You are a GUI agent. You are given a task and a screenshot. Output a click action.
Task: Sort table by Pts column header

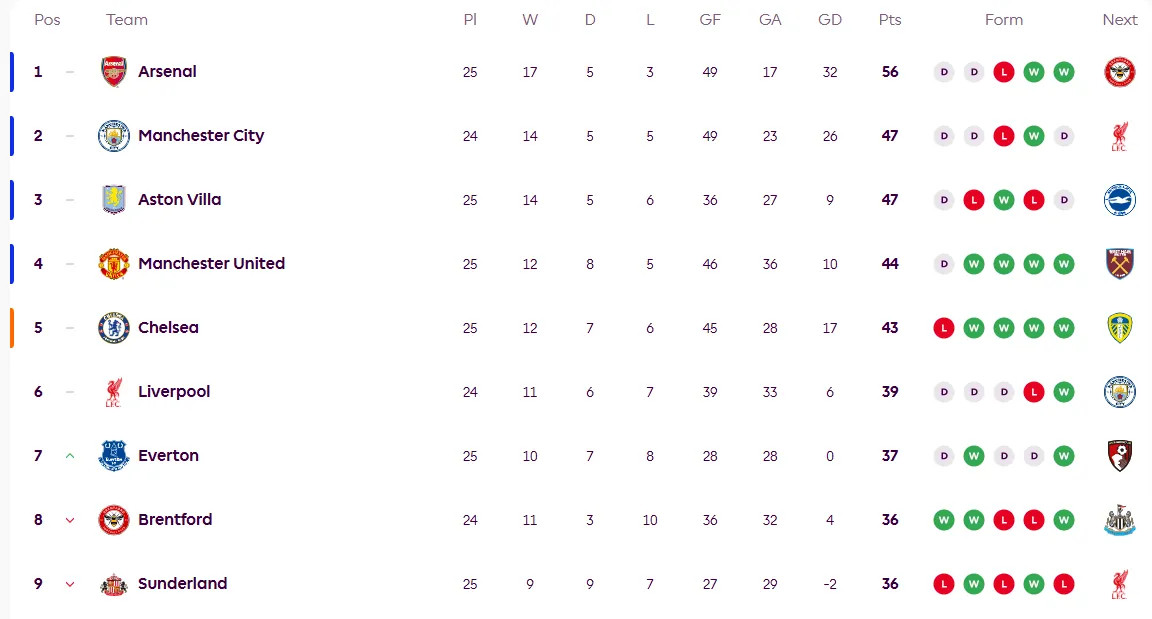click(x=889, y=20)
